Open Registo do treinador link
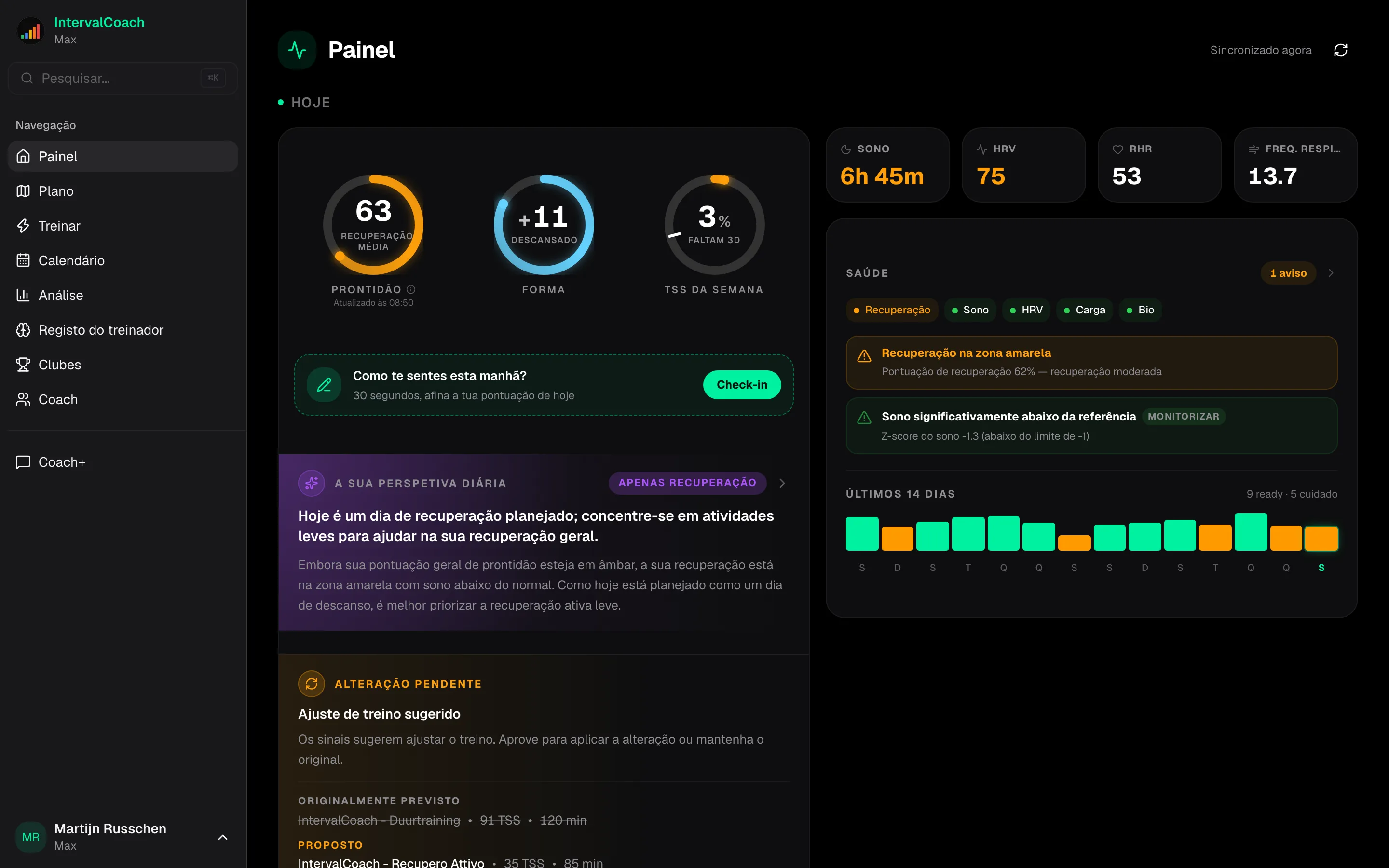 click(x=123, y=330)
